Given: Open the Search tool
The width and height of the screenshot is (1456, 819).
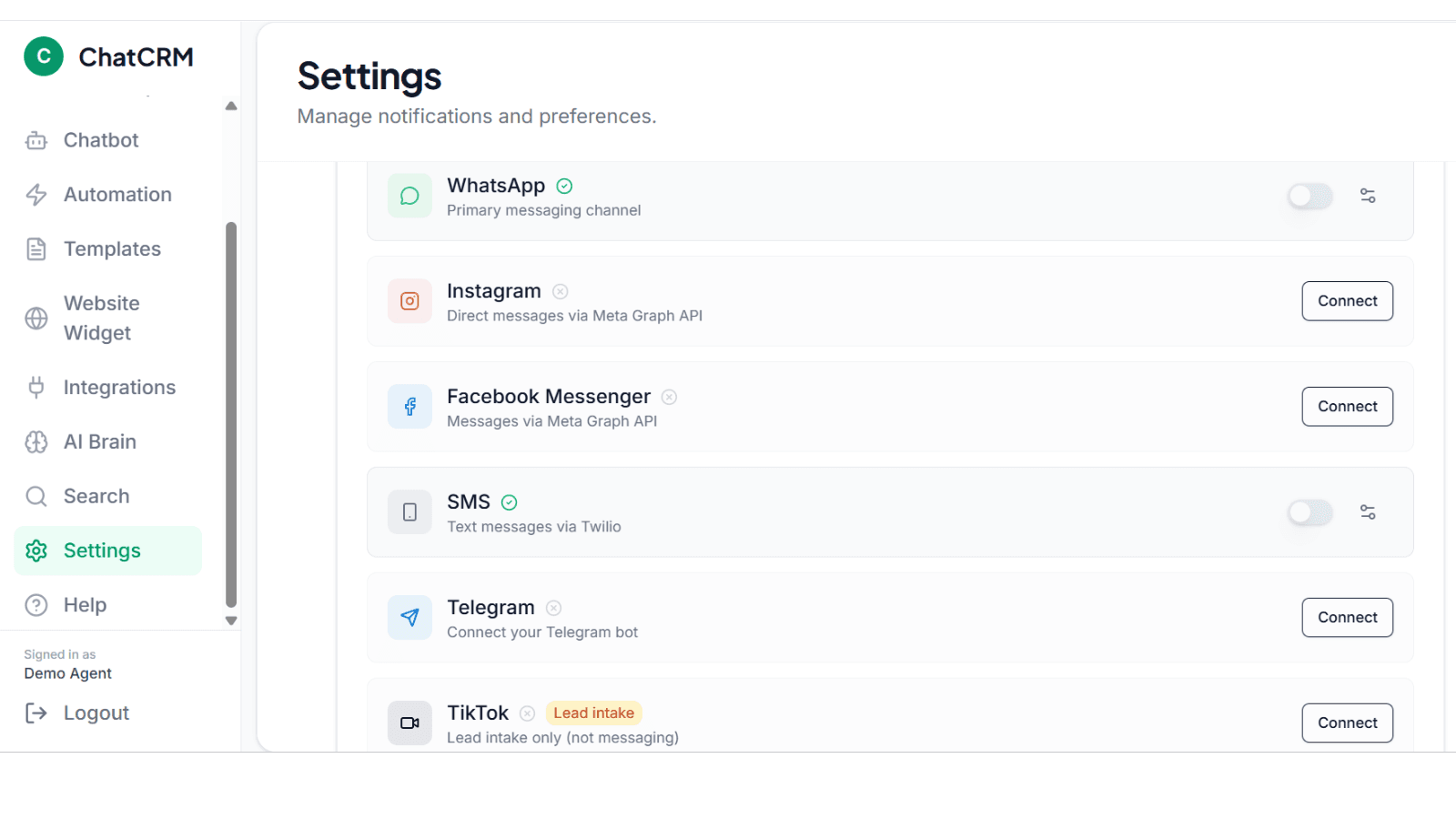Looking at the screenshot, I should tap(96, 496).
